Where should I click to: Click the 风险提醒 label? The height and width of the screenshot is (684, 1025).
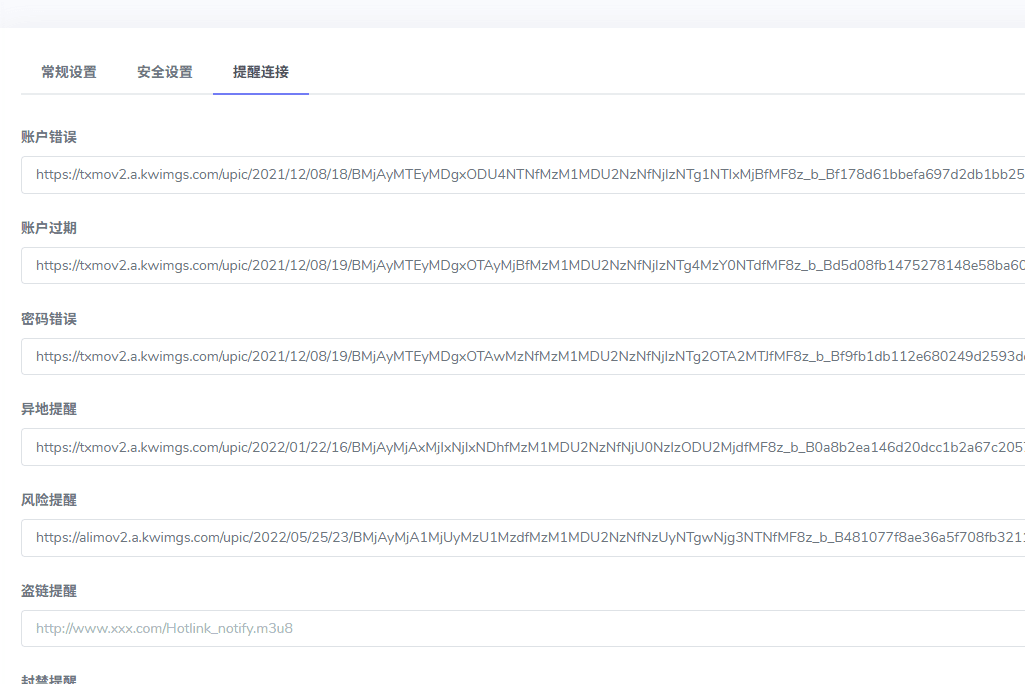pyautogui.click(x=49, y=500)
